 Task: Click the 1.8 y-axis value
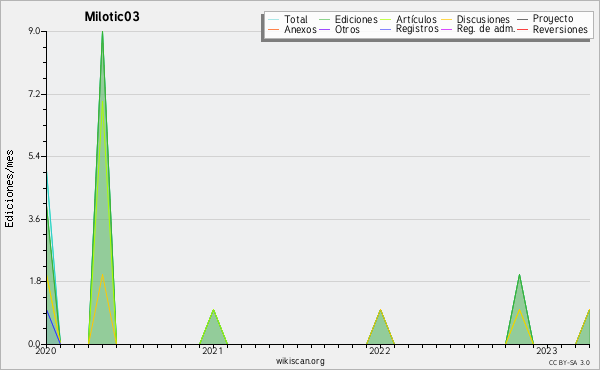click(x=34, y=282)
